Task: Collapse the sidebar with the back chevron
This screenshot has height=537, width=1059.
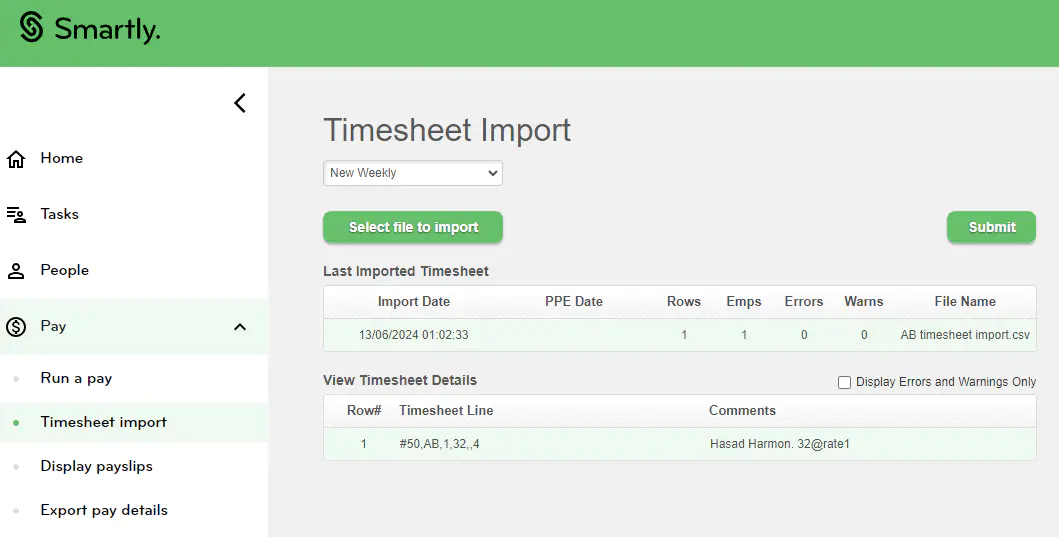Action: [240, 103]
